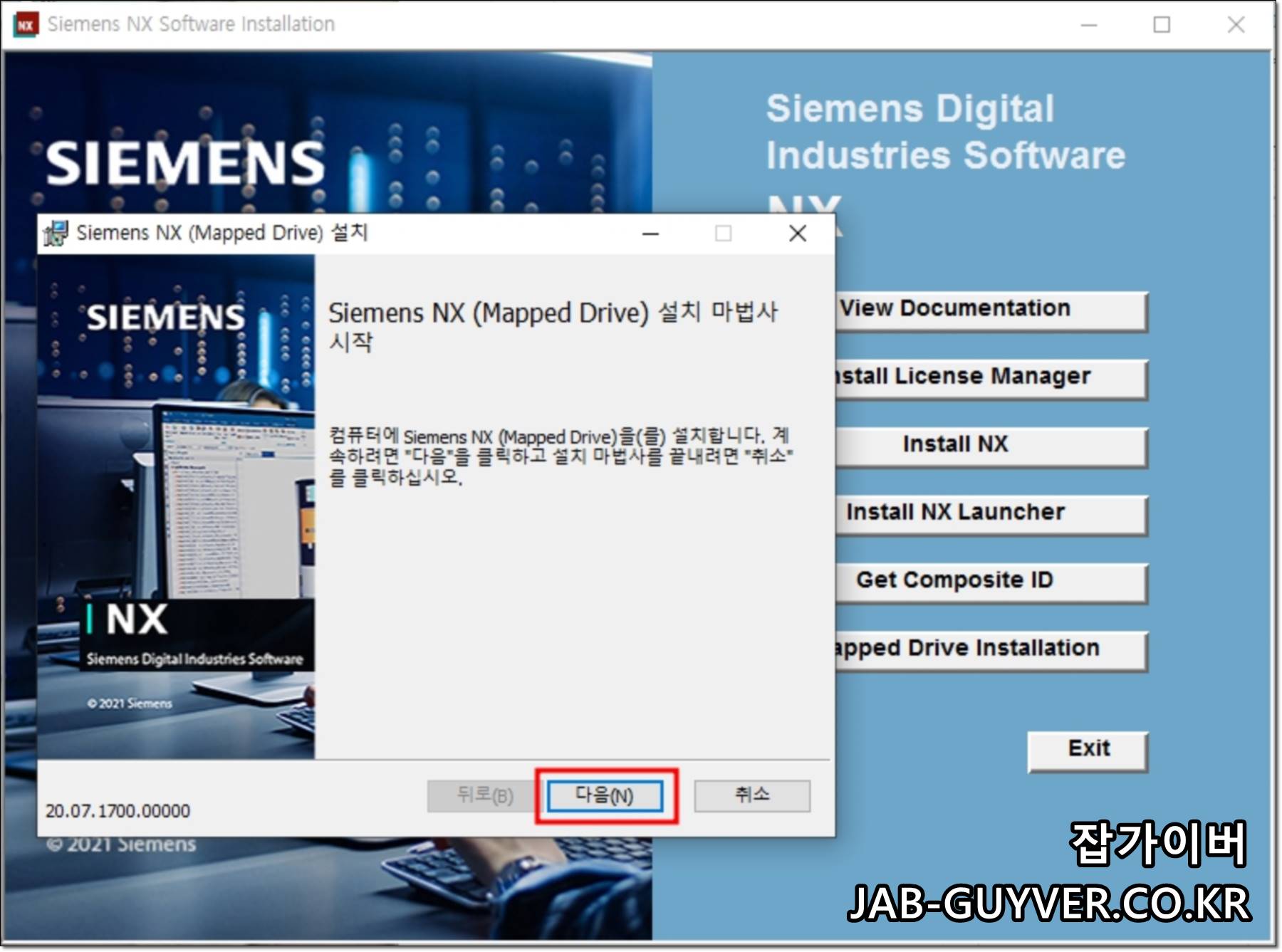Click the version text 20.07.1700.00000
The image size is (1282, 952).
click(118, 810)
